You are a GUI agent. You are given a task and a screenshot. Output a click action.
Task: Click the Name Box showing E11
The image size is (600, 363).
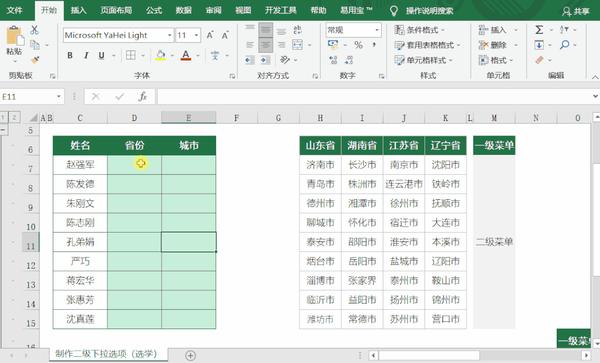pos(31,97)
